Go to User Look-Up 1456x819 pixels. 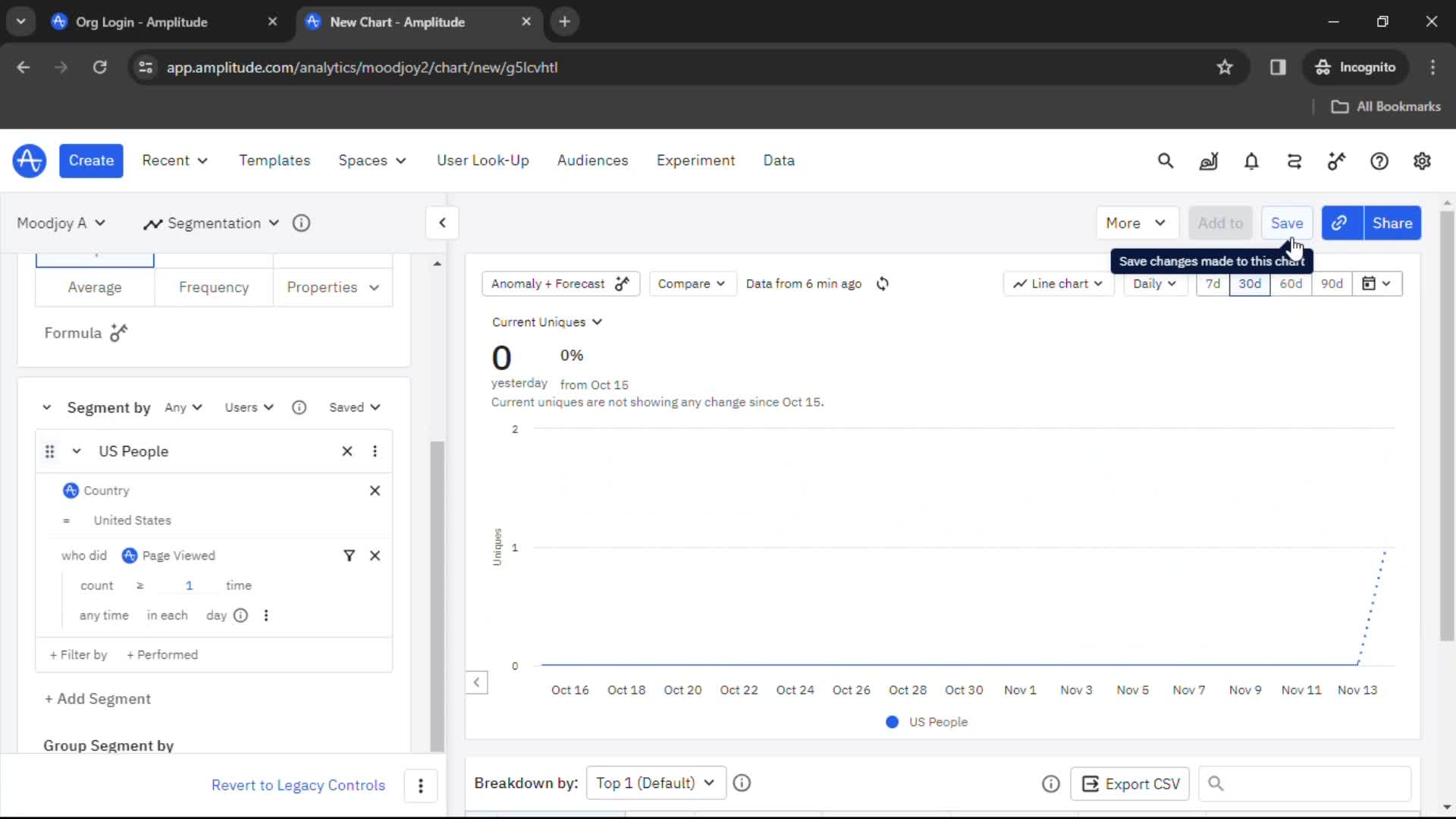(483, 161)
